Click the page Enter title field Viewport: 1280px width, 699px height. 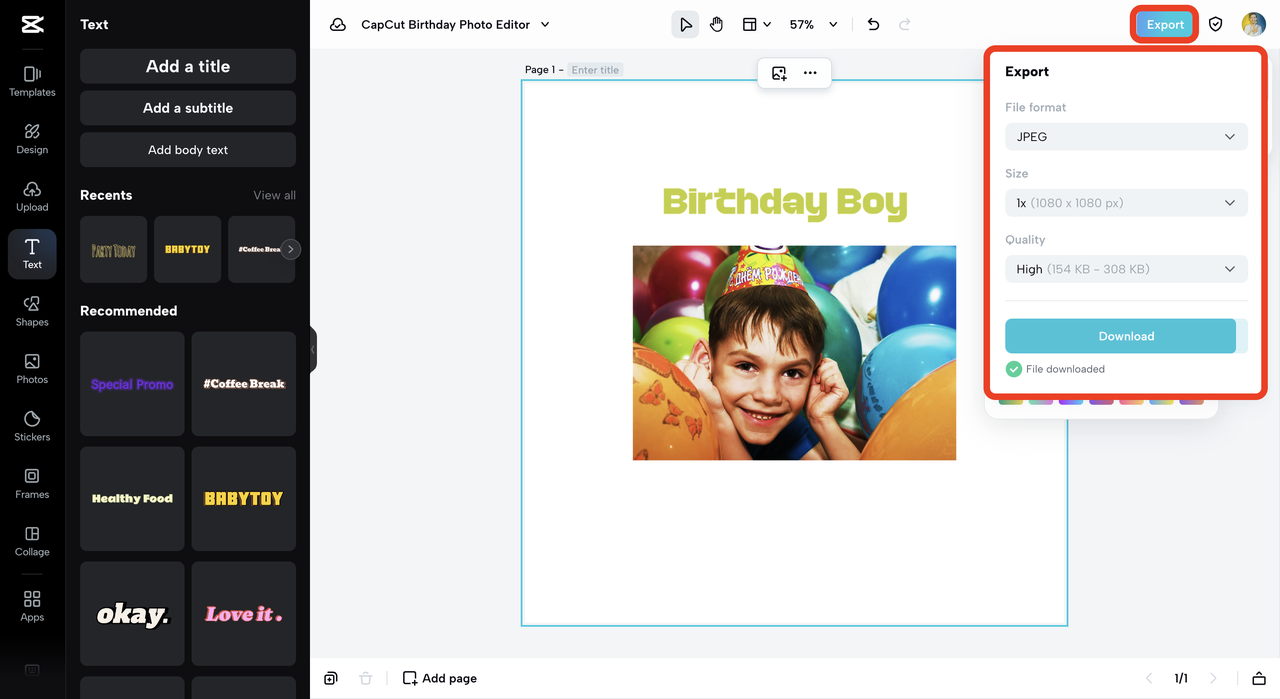pyautogui.click(x=595, y=70)
